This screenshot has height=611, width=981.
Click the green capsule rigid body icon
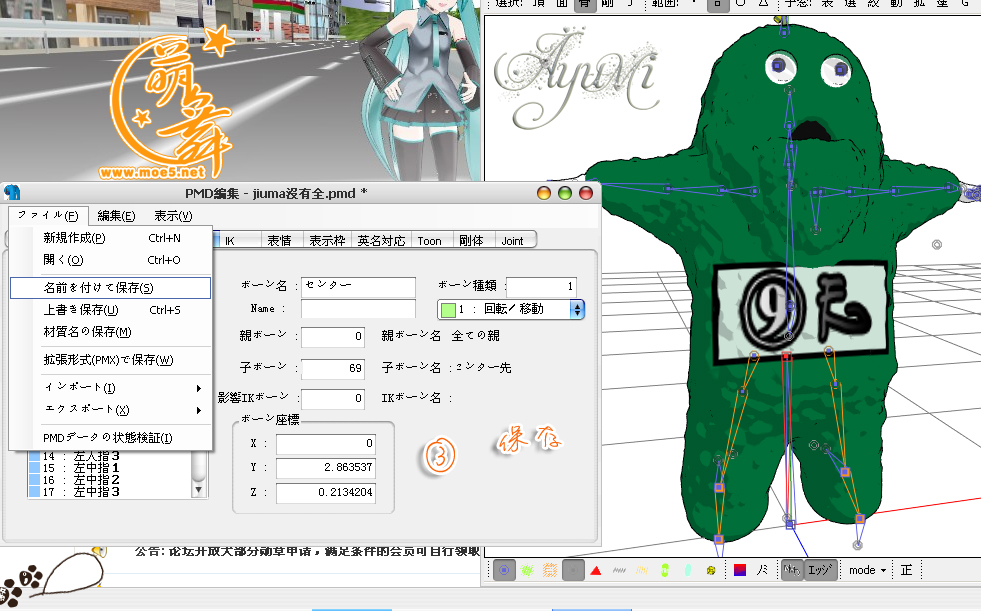(665, 570)
